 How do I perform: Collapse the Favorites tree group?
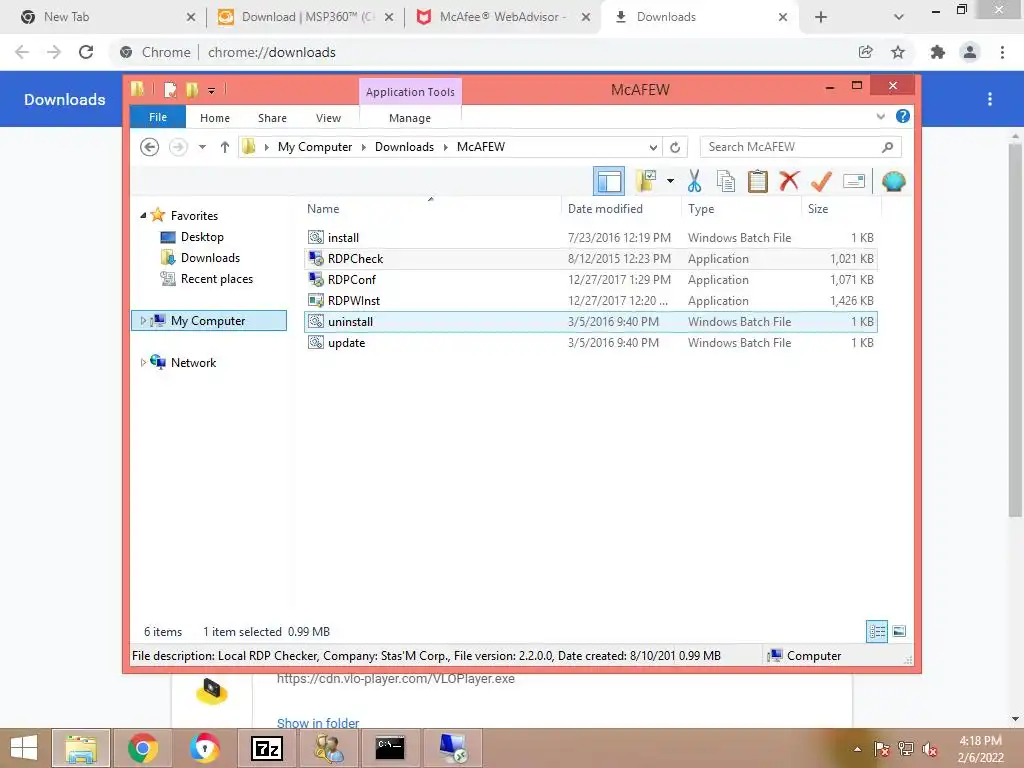[x=143, y=216]
